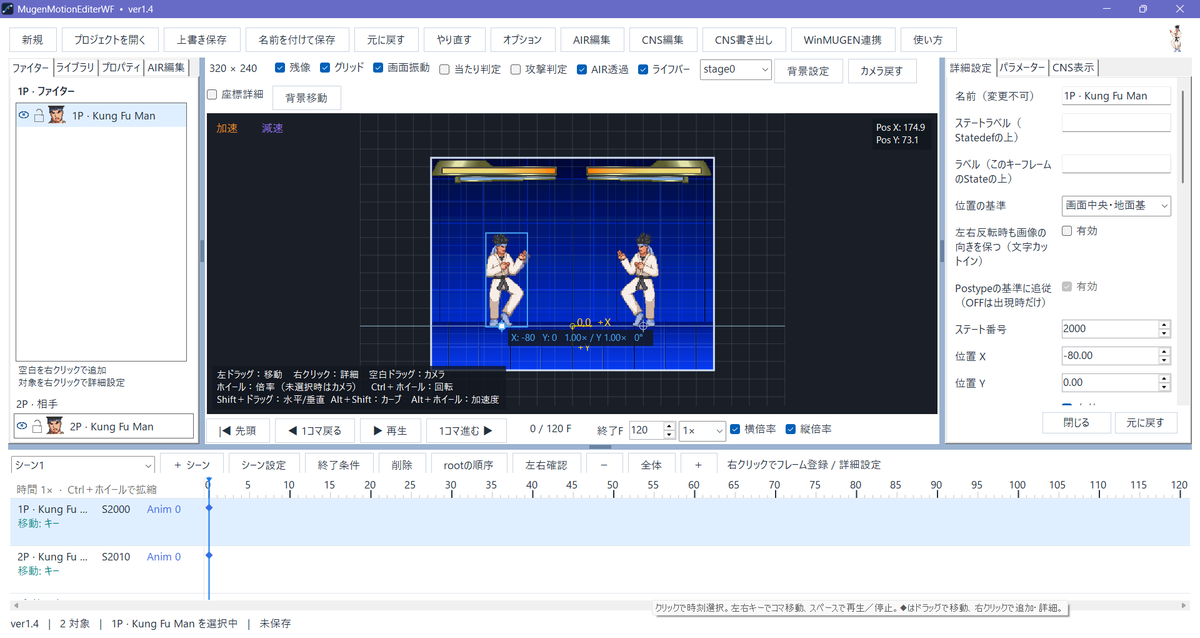This screenshot has width=1200, height=638.
Task: Enable the 当たり判定 checkbox
Action: [x=444, y=70]
